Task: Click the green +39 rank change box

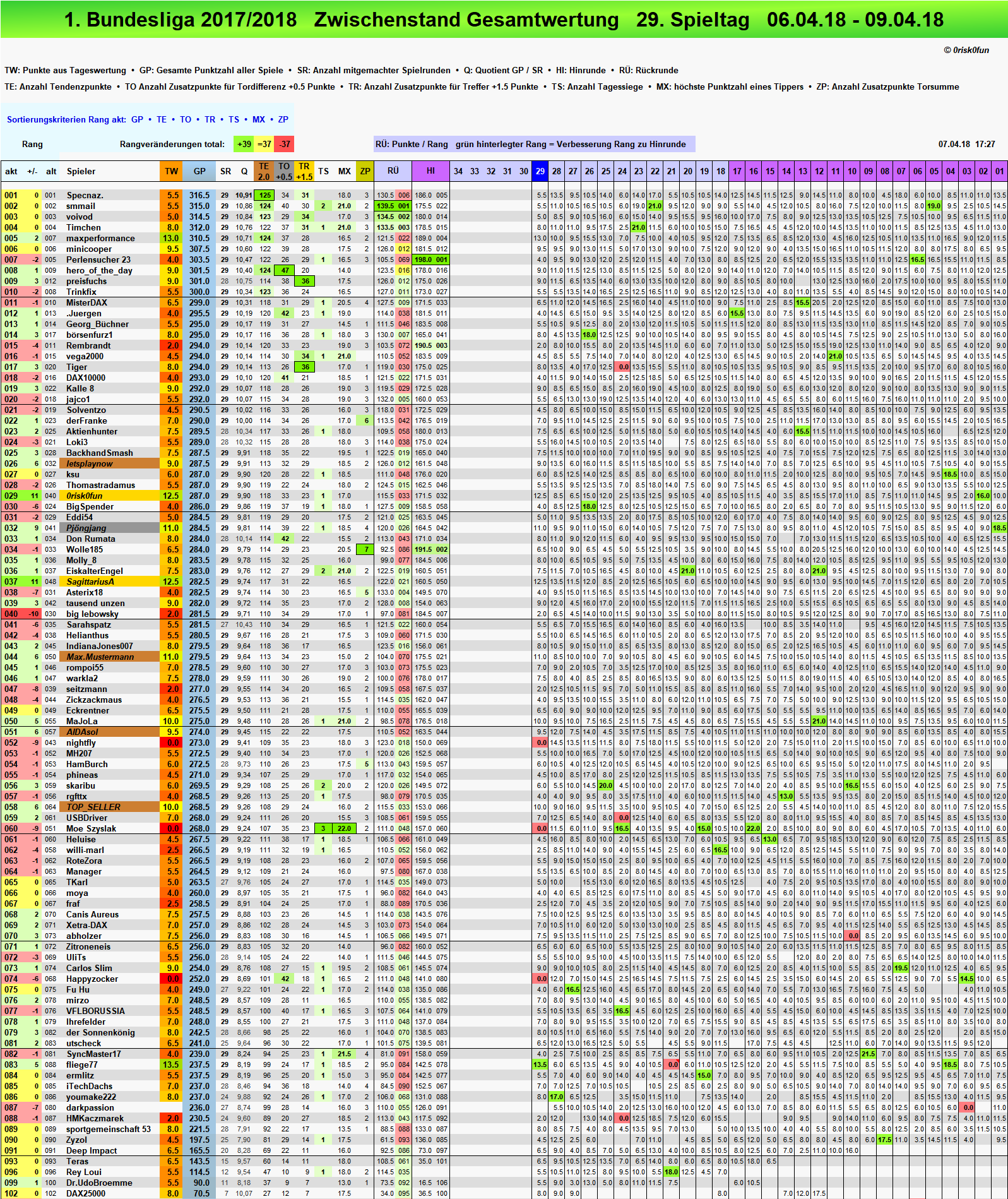Action: click(244, 144)
